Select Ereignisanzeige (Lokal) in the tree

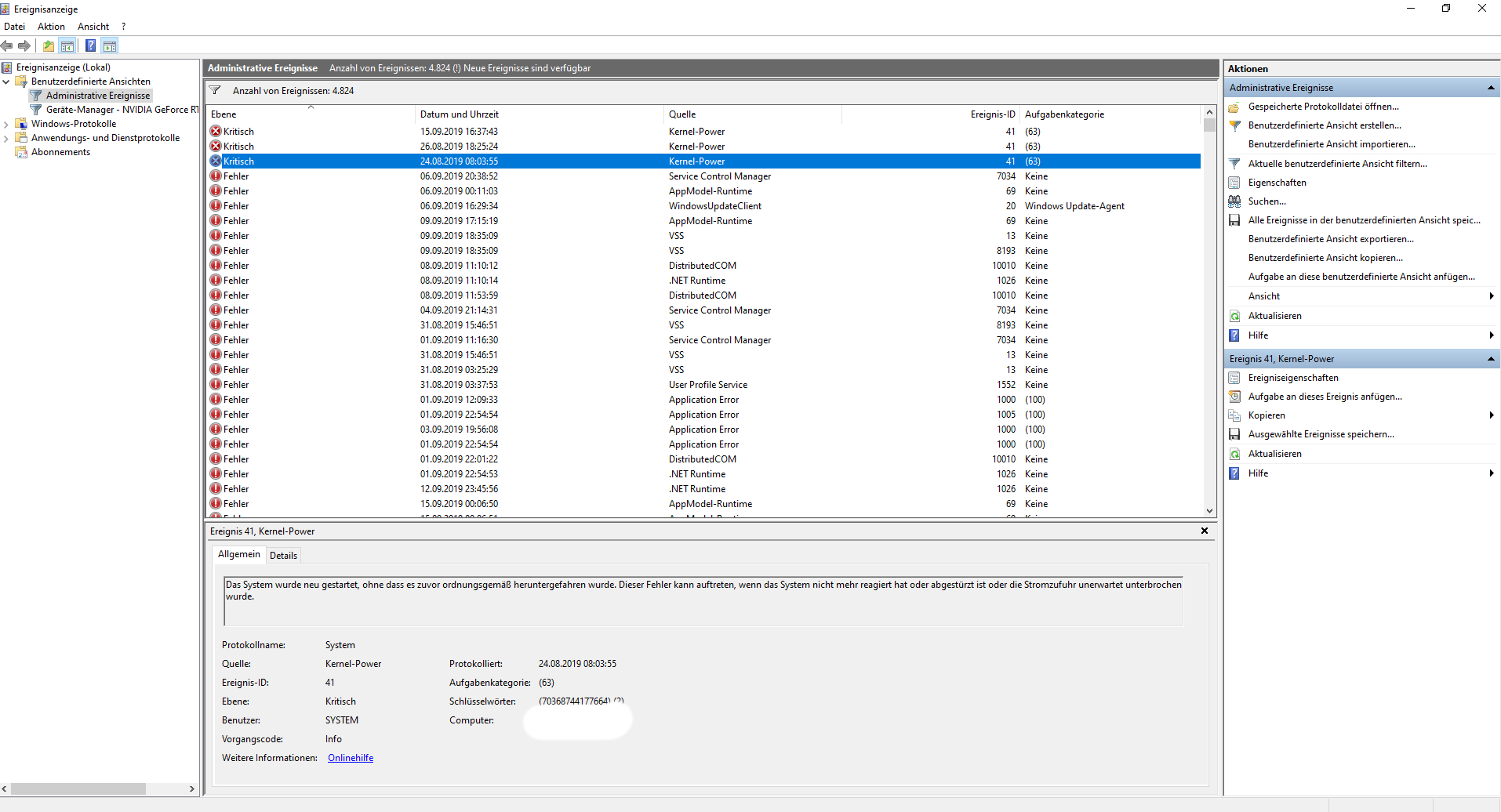click(64, 67)
